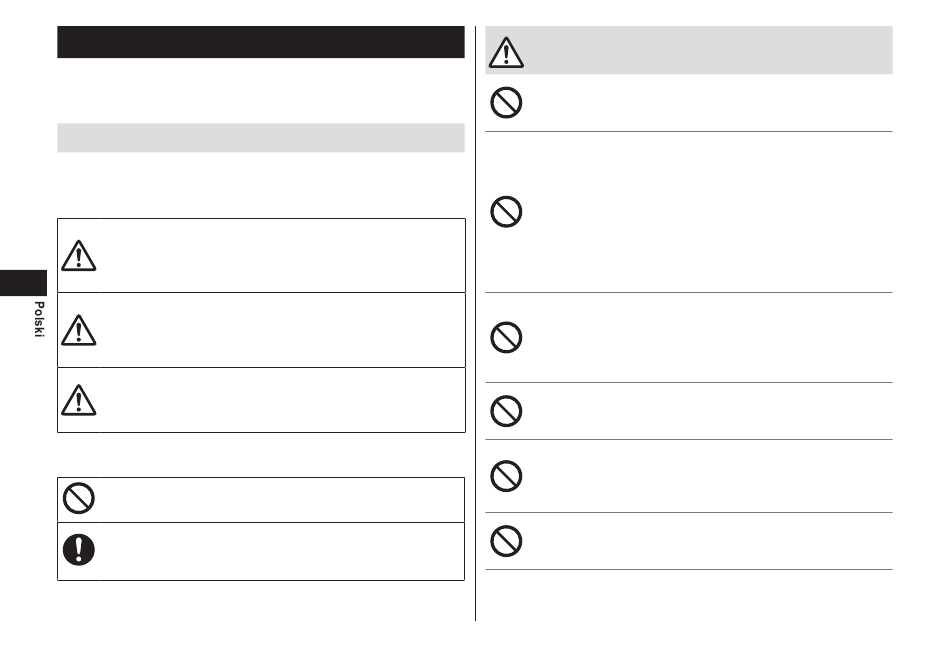Click the bottom warning triangle in left table
The height and width of the screenshot is (668, 950).
[x=79, y=400]
